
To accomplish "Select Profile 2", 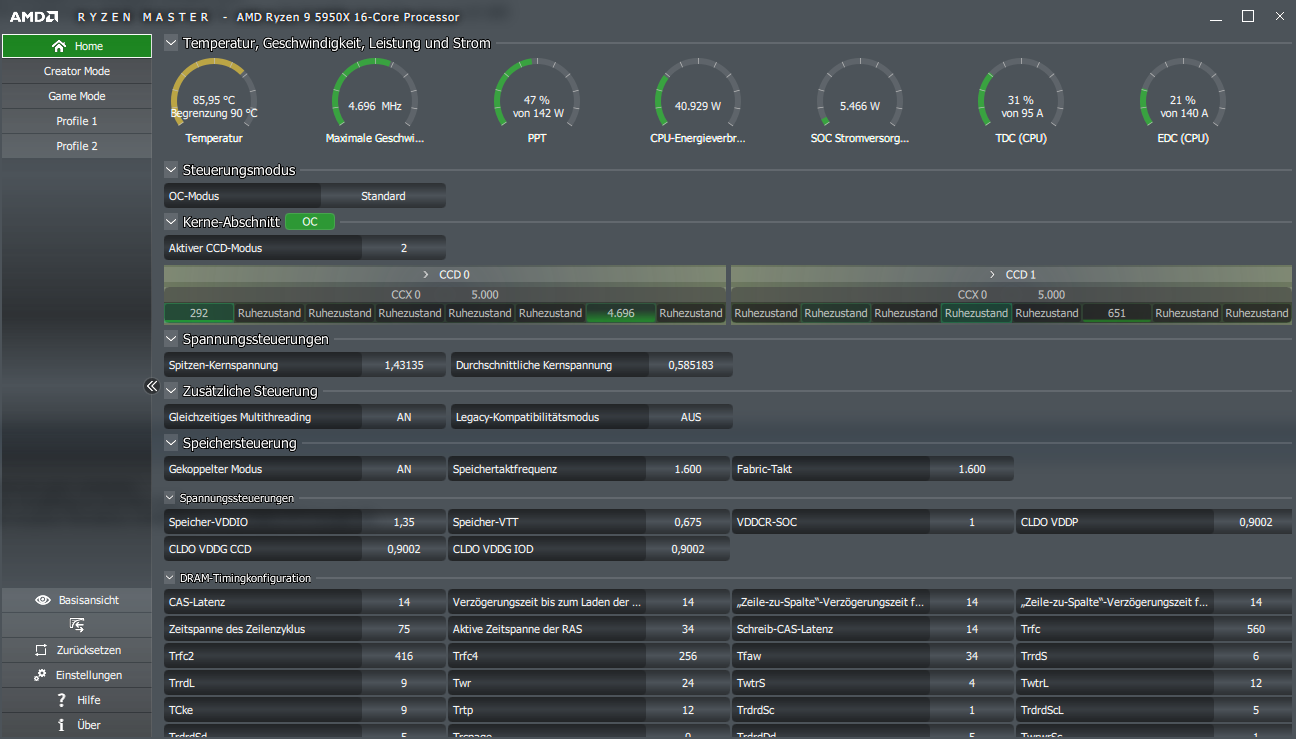I will tap(77, 146).
